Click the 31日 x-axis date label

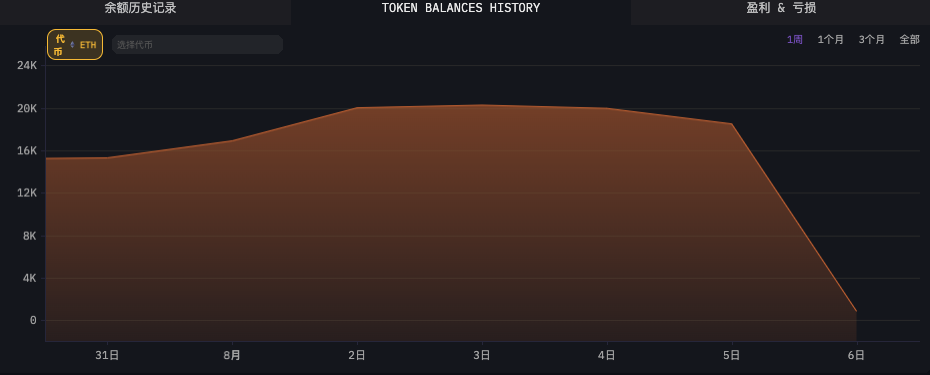point(107,355)
